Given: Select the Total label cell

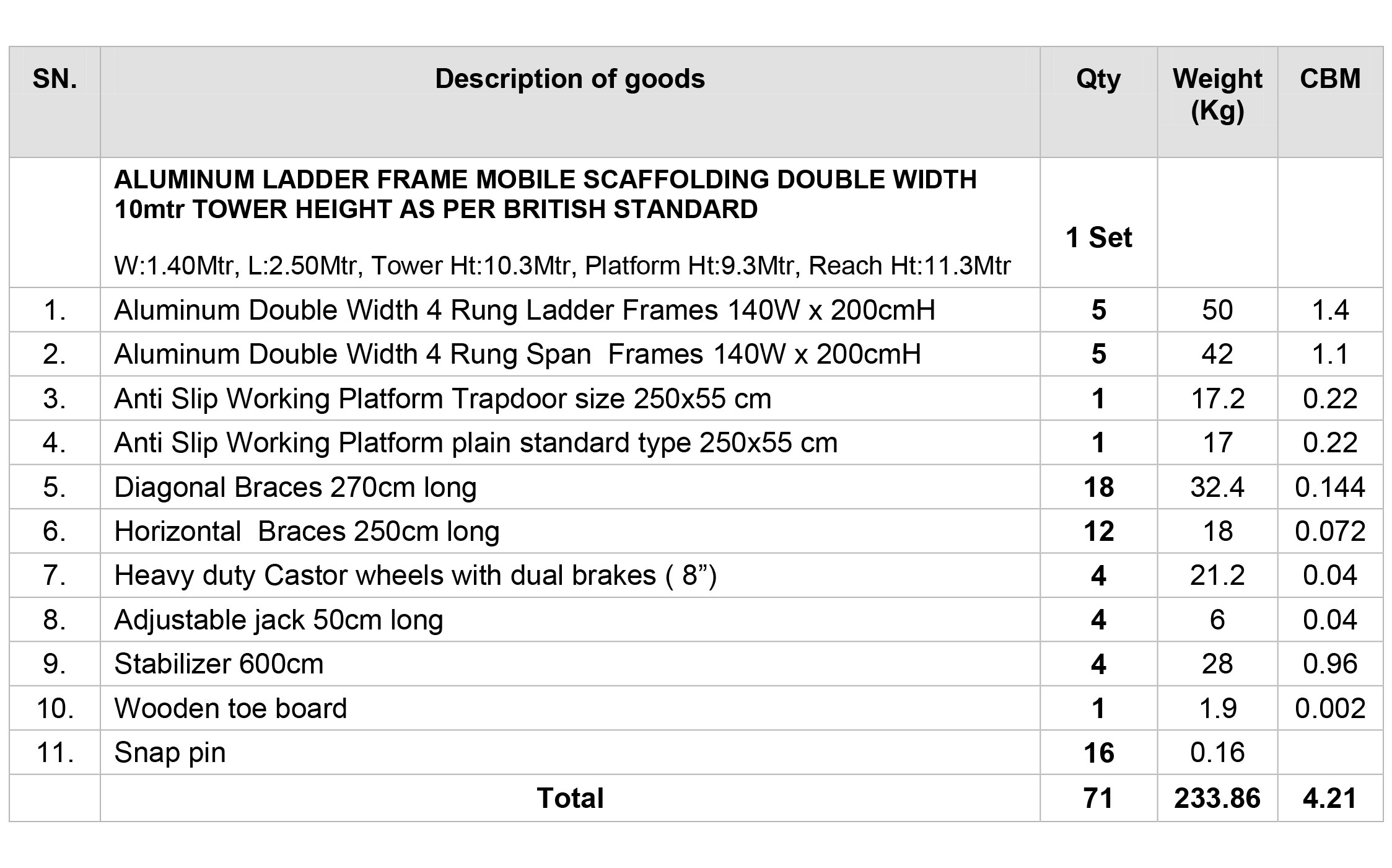Looking at the screenshot, I should click(570, 798).
